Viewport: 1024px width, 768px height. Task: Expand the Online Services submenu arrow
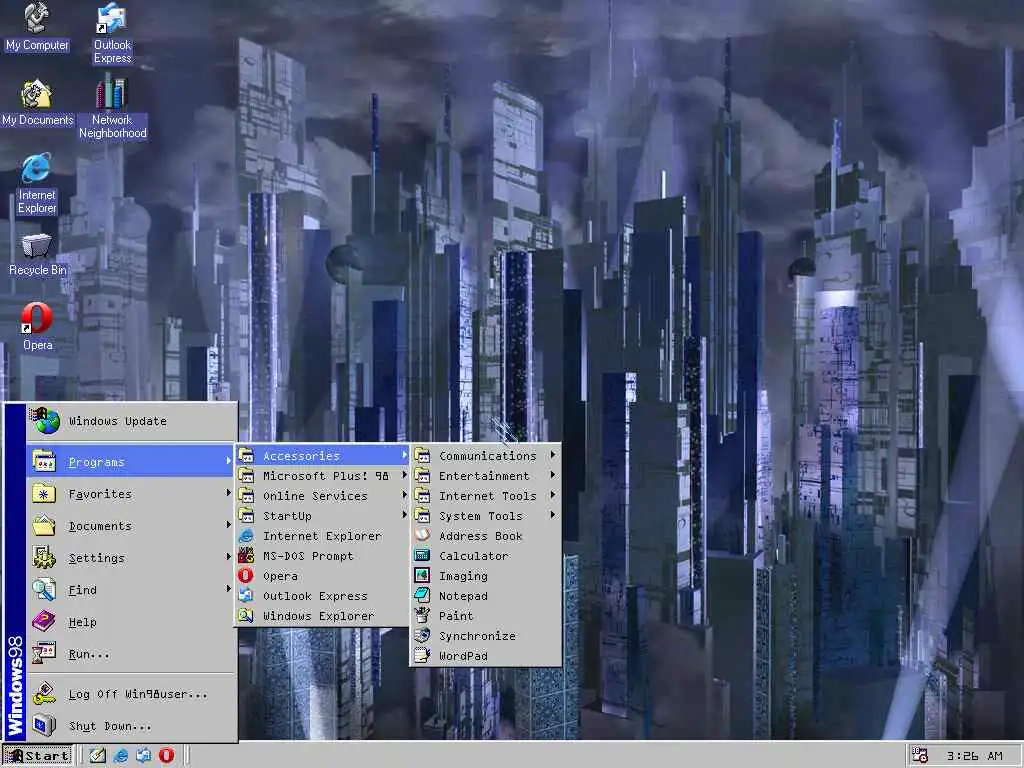[404, 496]
